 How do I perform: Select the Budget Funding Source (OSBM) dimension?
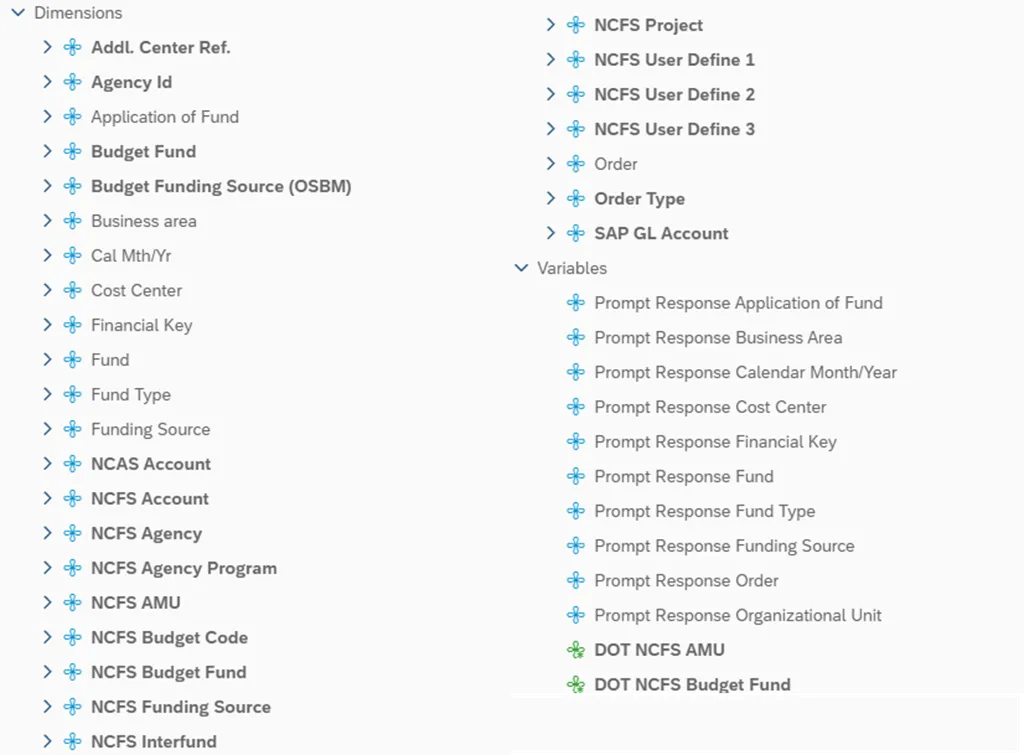tap(221, 186)
